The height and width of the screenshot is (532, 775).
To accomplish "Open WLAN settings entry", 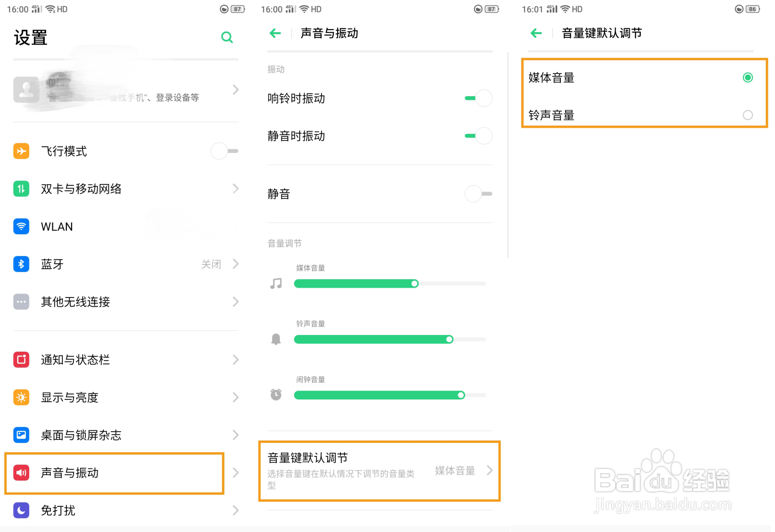I will point(126,226).
